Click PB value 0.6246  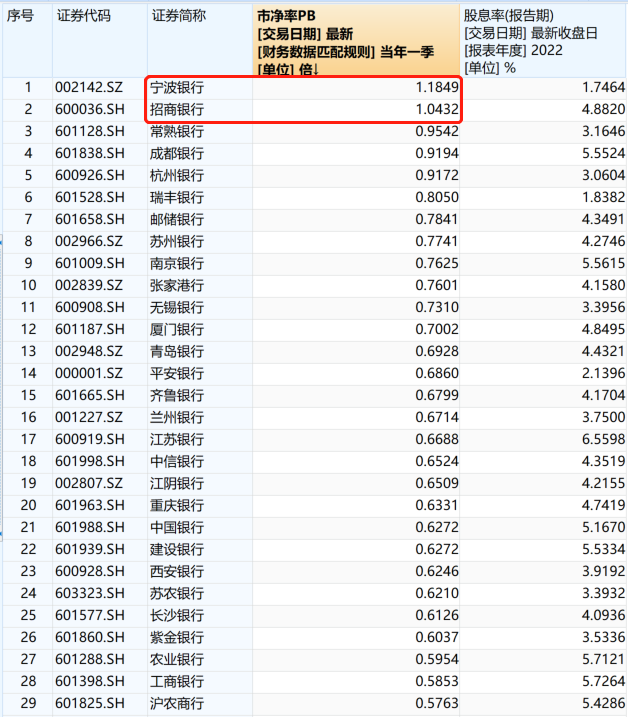(437, 571)
